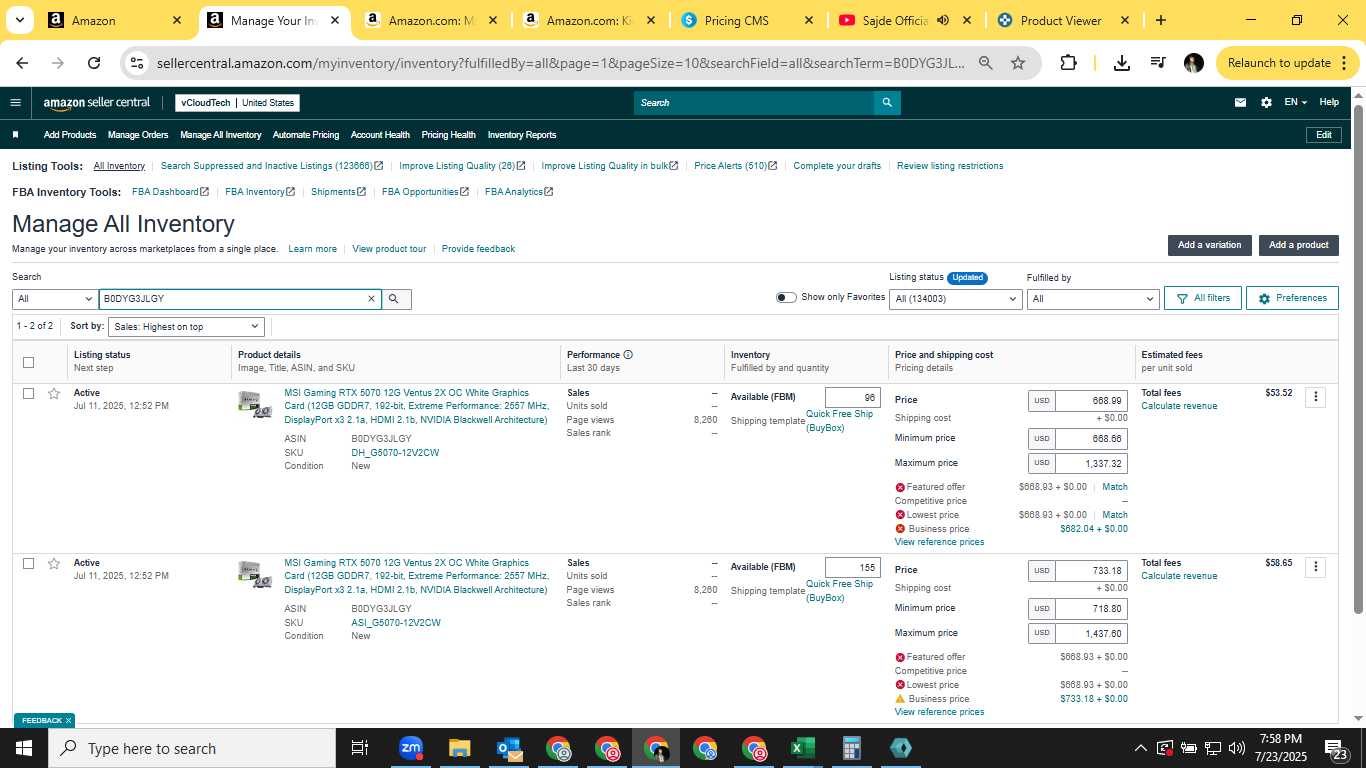
Task: Click the Amazon Seller Central logo
Action: click(x=97, y=102)
